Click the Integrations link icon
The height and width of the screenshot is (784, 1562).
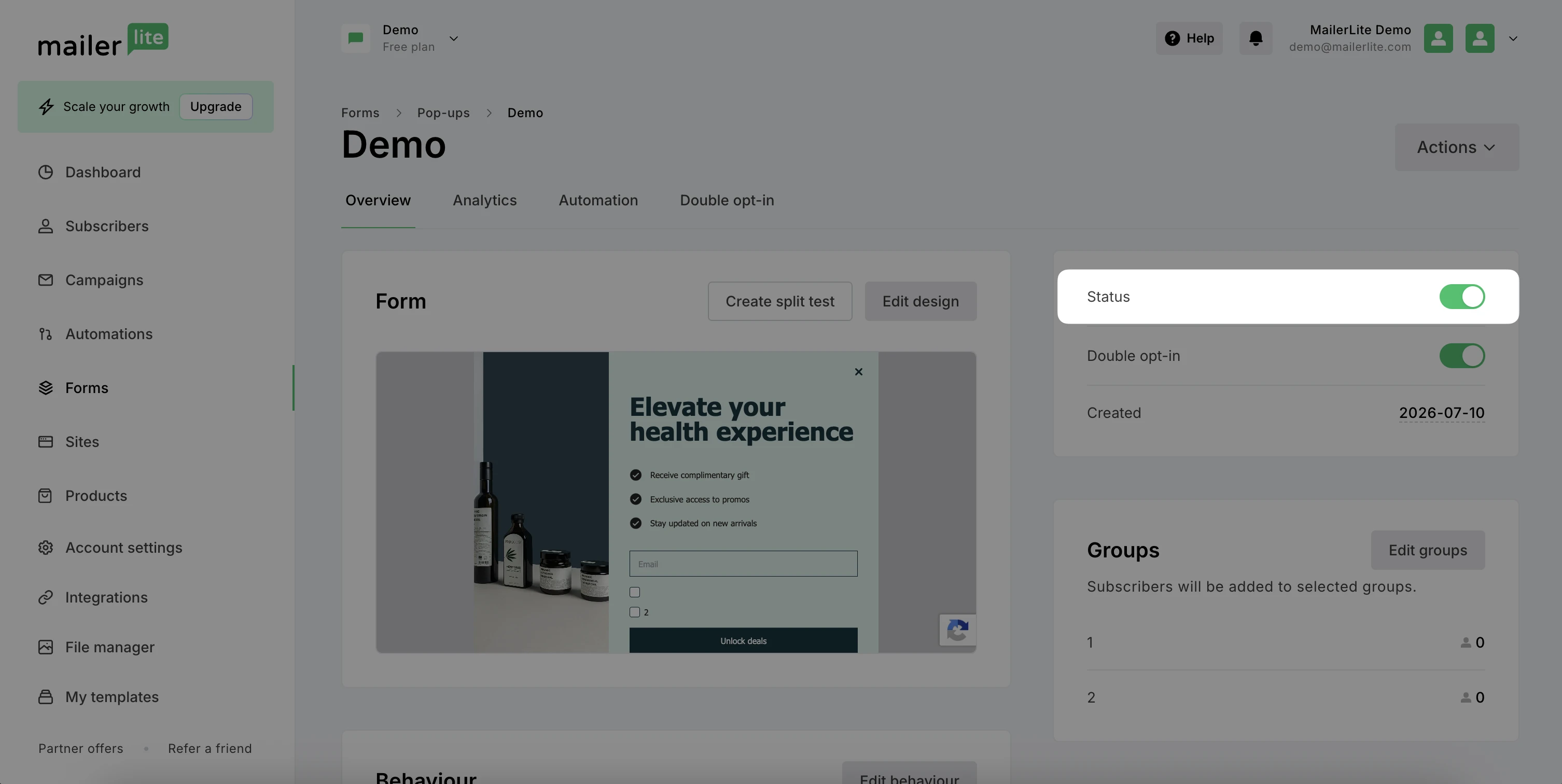(46, 597)
